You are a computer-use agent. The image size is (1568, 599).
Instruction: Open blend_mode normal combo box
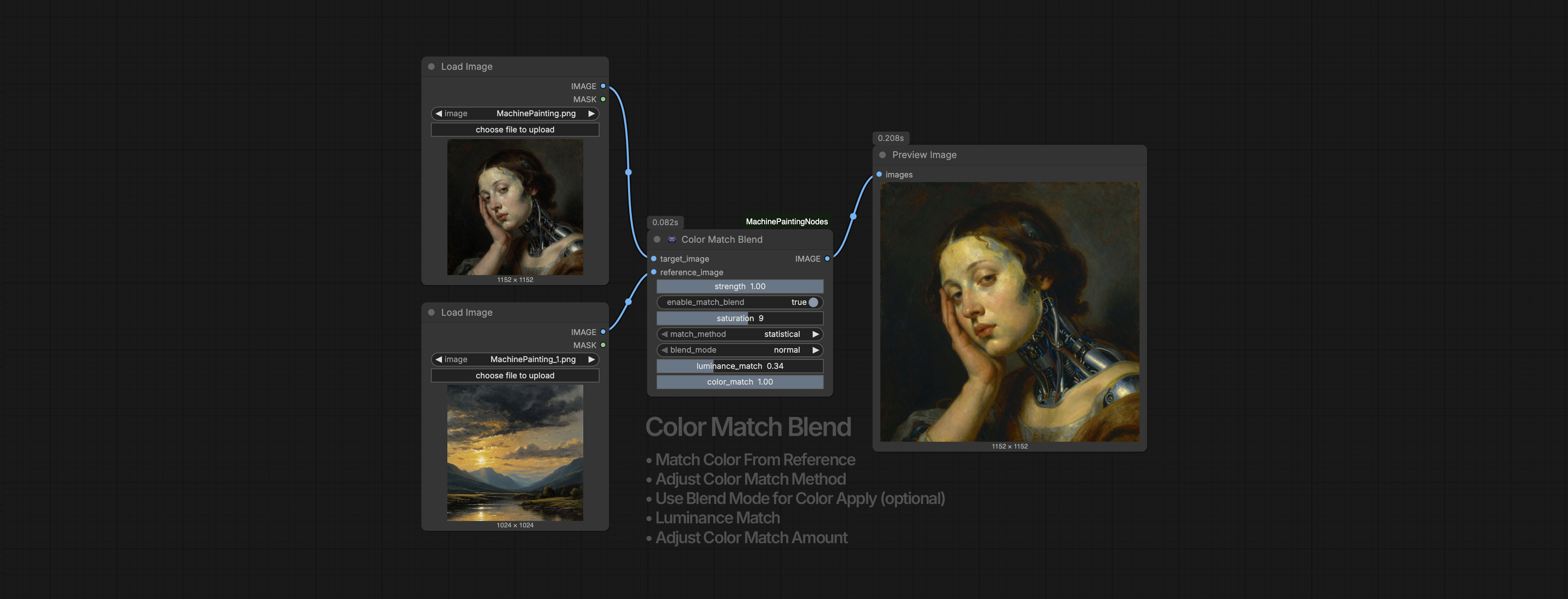(x=739, y=350)
